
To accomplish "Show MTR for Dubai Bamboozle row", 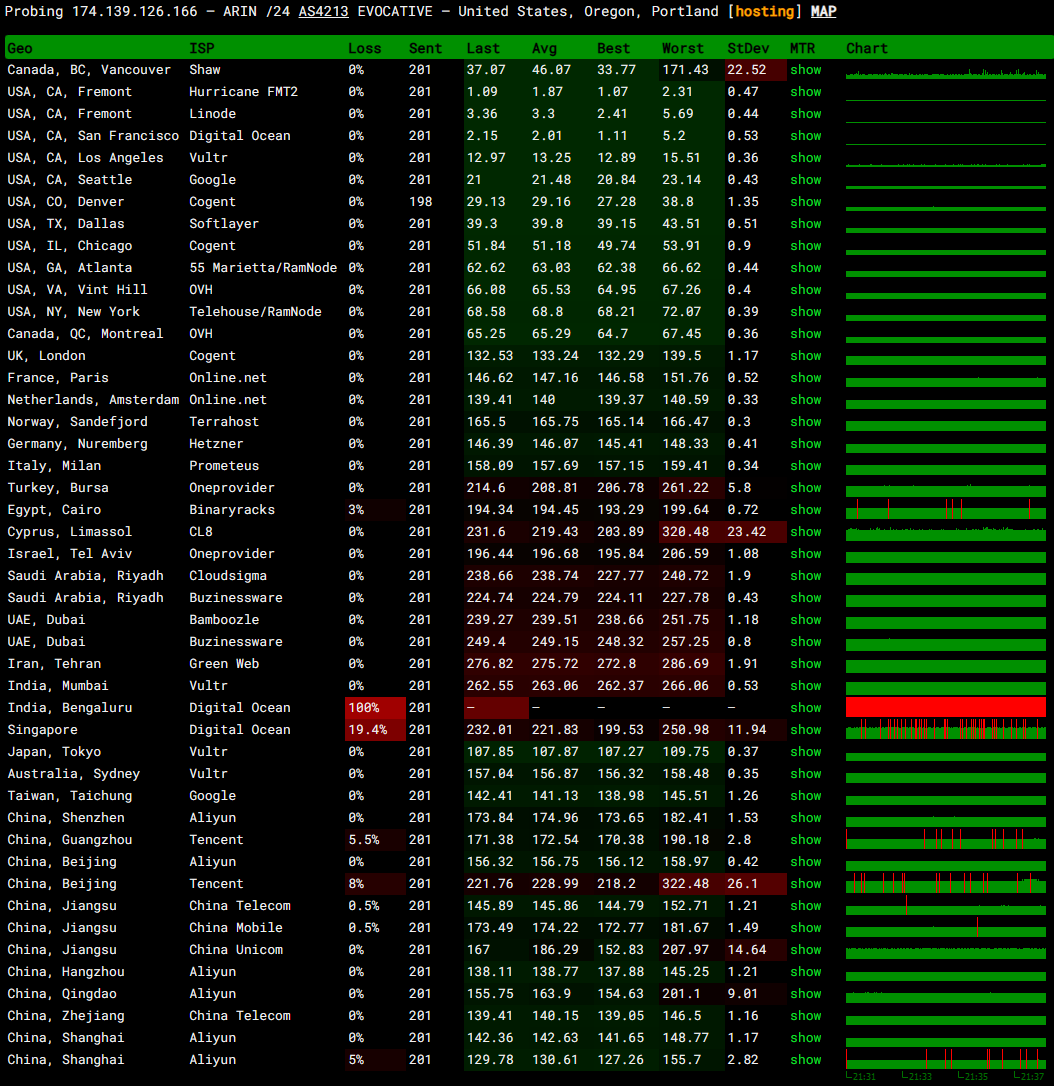I will (x=806, y=620).
